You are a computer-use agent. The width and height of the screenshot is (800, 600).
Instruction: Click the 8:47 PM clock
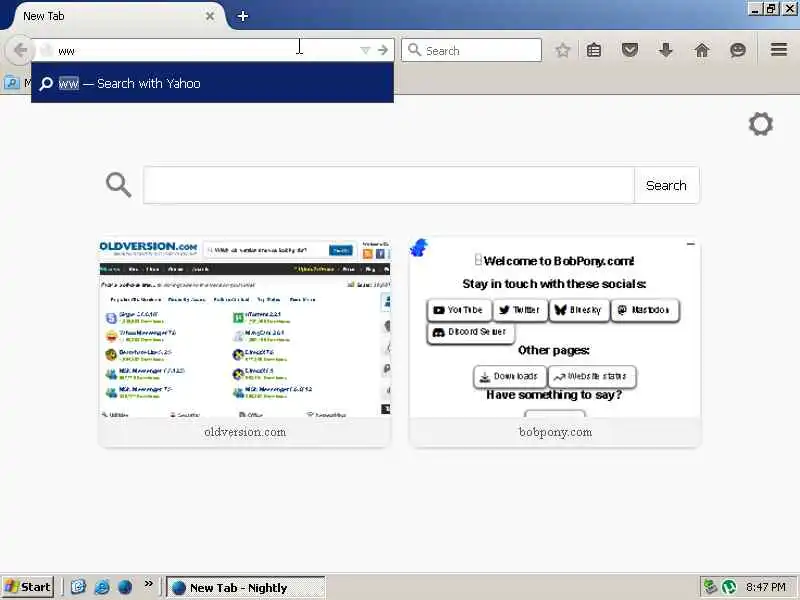(x=766, y=587)
